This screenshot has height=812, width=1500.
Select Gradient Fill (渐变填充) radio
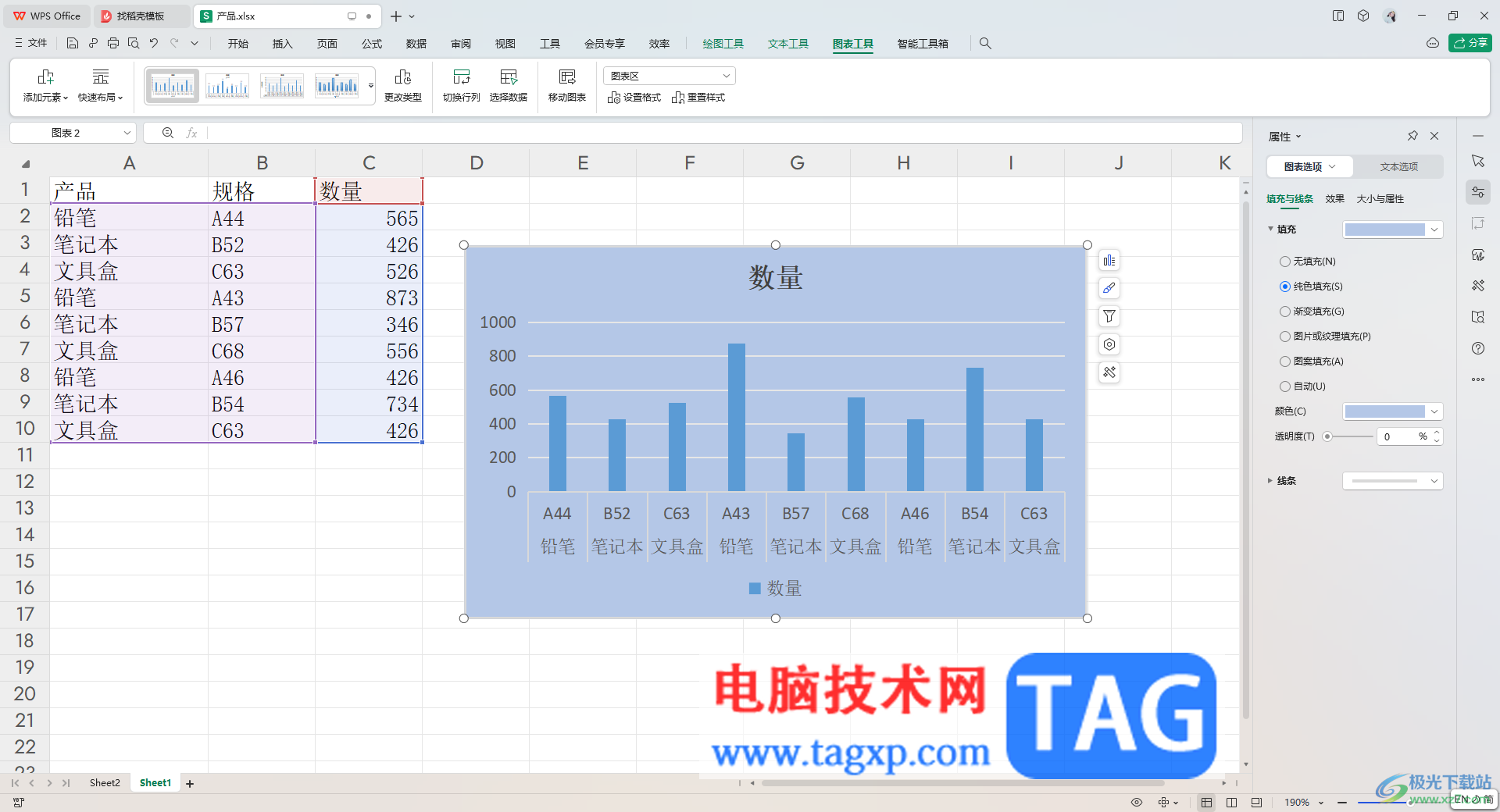(1284, 312)
